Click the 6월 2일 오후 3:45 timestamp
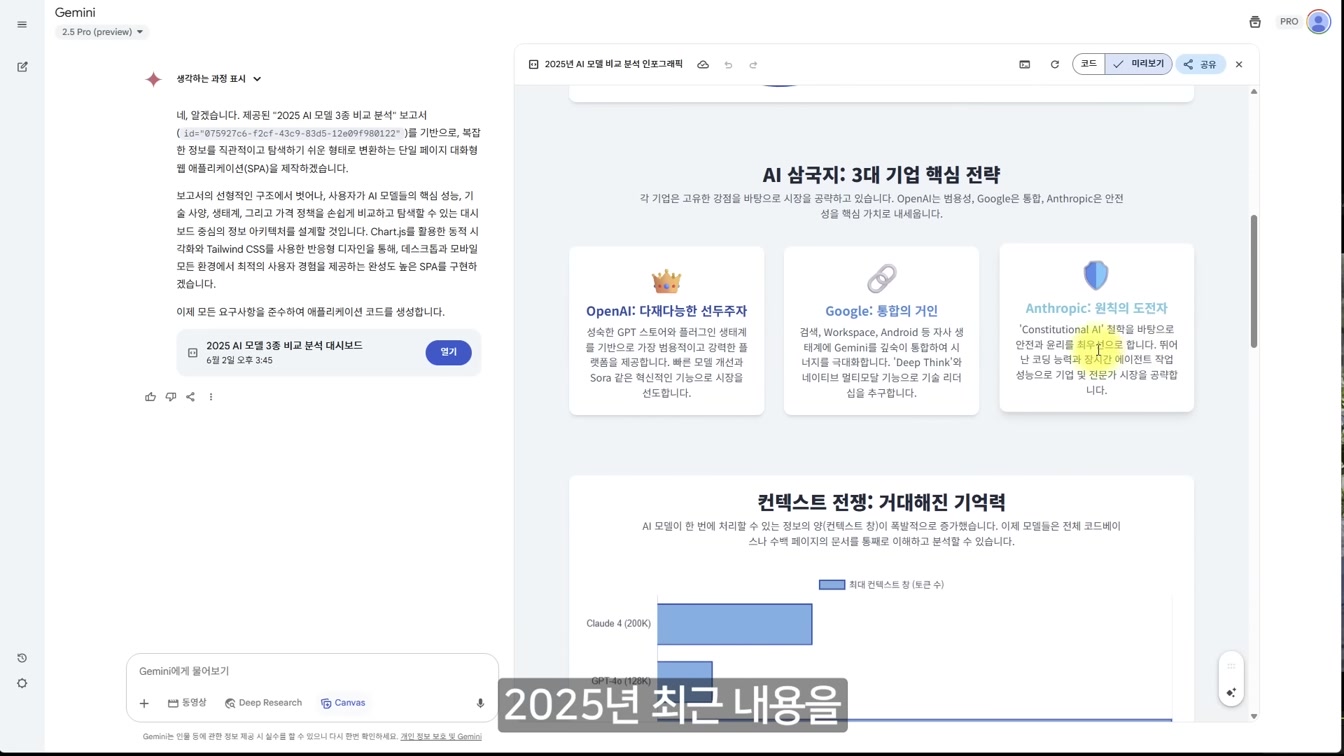 (x=239, y=360)
